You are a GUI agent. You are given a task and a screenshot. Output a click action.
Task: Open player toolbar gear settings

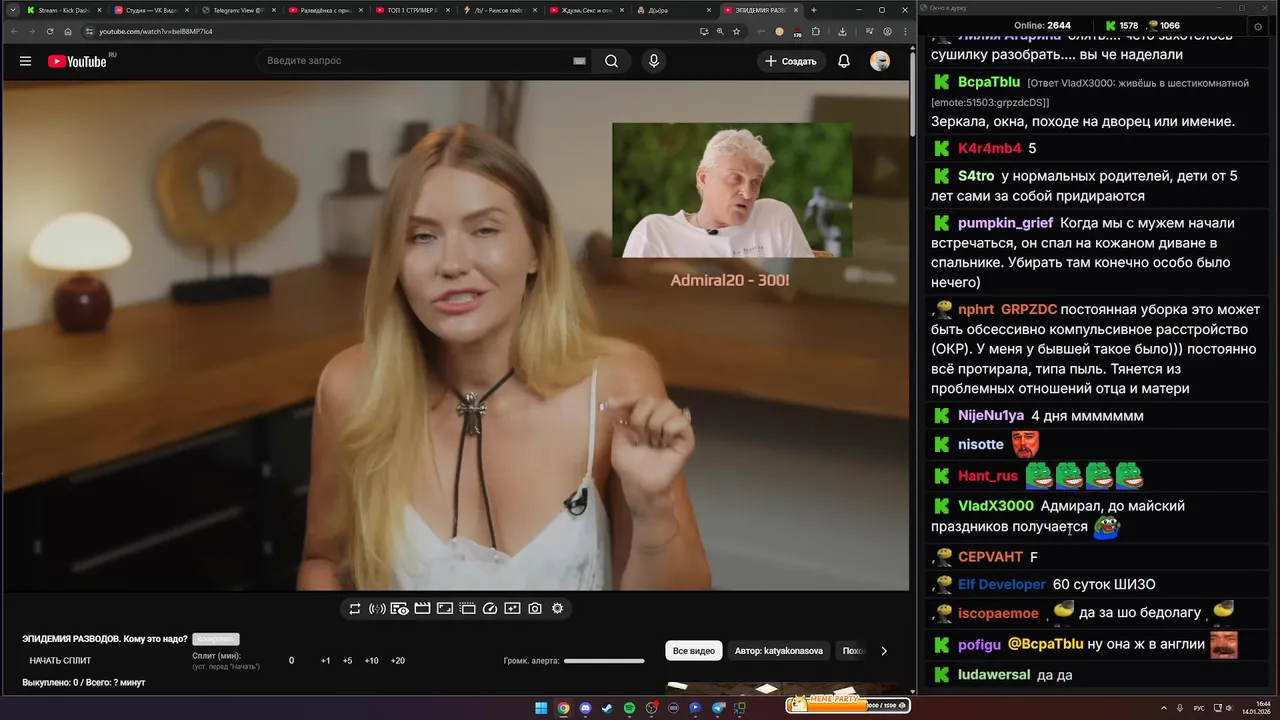(x=557, y=608)
